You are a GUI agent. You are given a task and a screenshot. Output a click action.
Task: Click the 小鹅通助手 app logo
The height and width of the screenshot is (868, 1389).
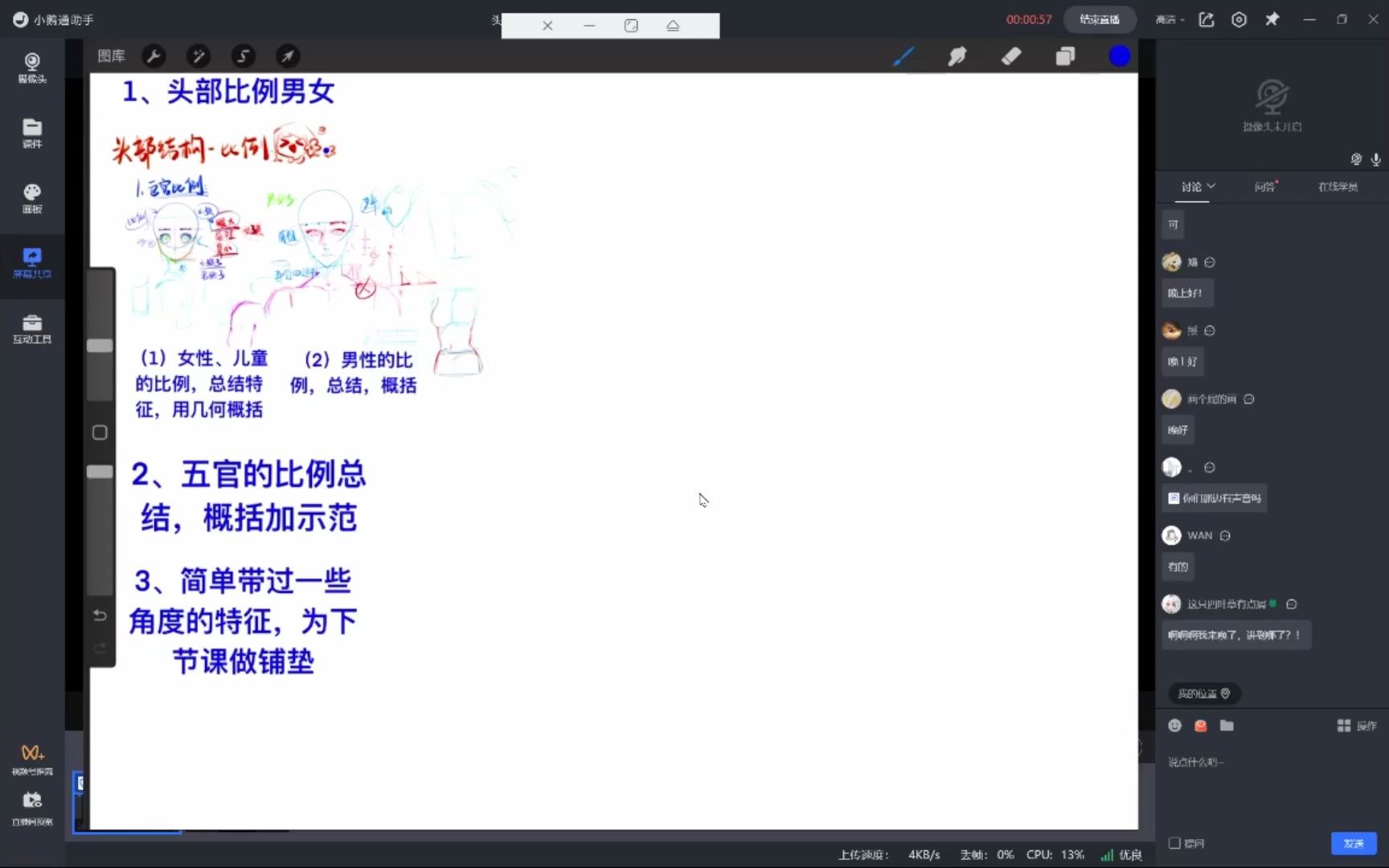coord(20,19)
